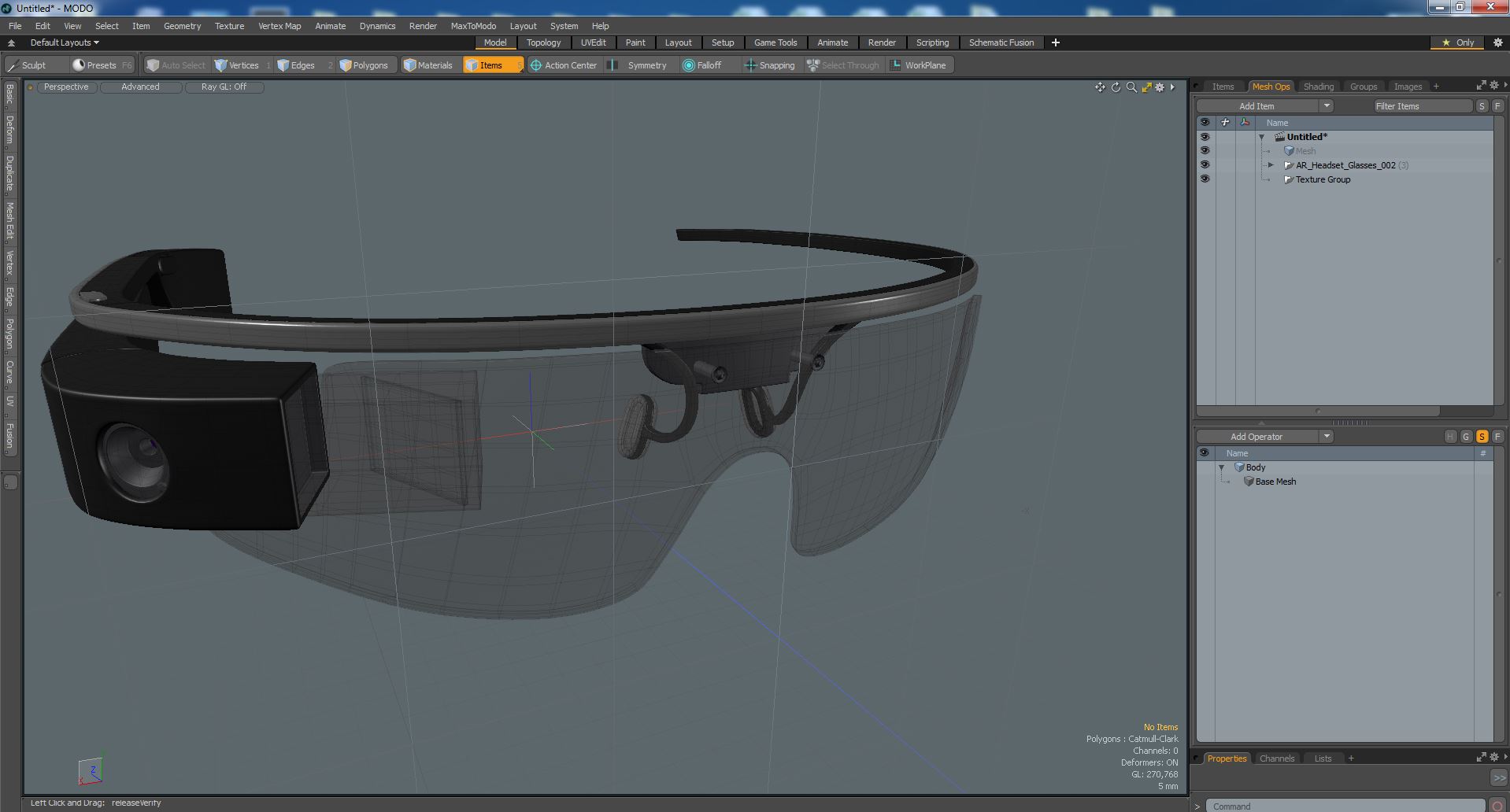Image resolution: width=1510 pixels, height=812 pixels.
Task: Expand the AR_Headset_Glasses_002 group
Action: tap(1271, 165)
